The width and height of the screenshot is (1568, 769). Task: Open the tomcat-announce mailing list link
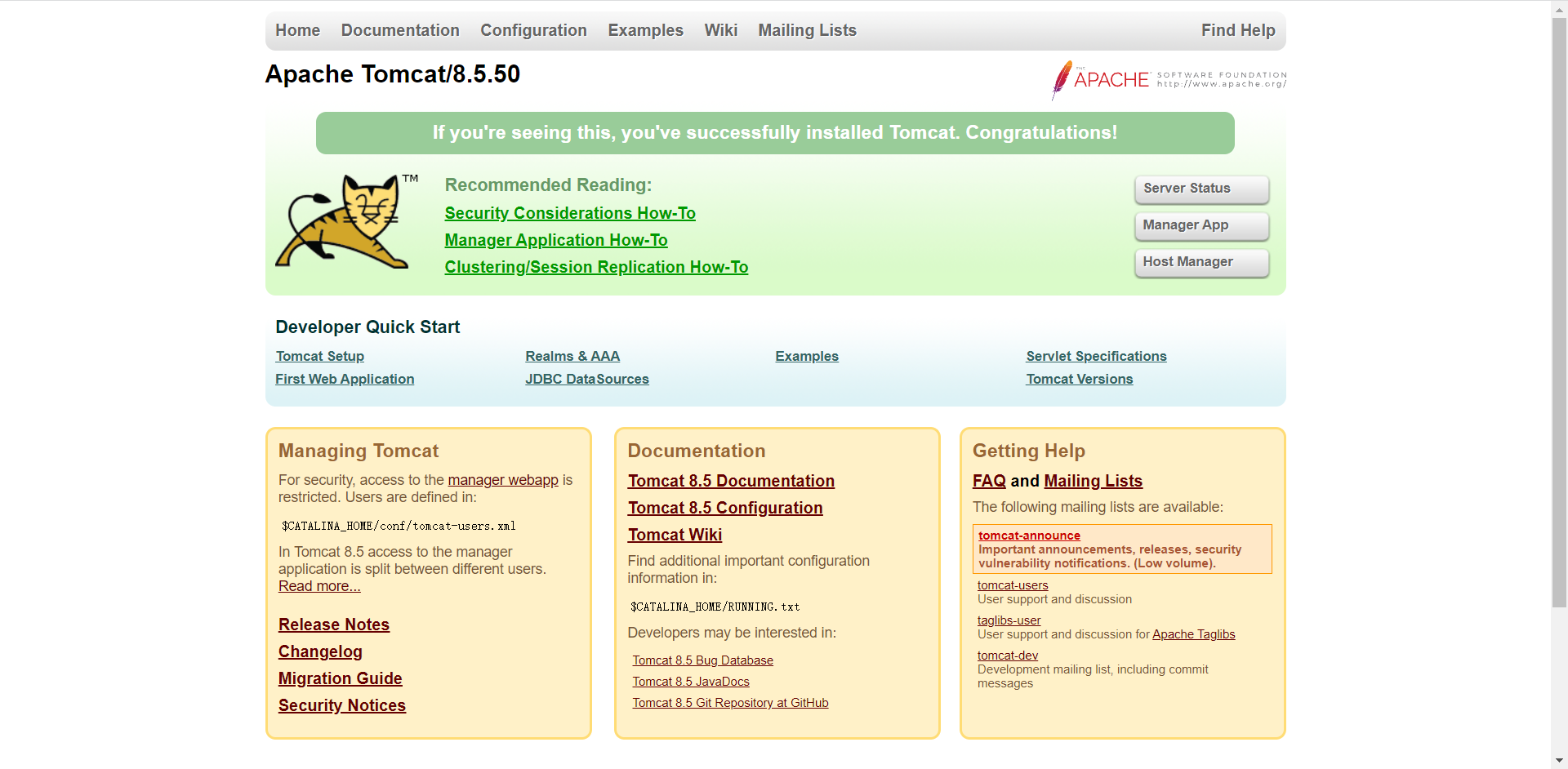1029,536
